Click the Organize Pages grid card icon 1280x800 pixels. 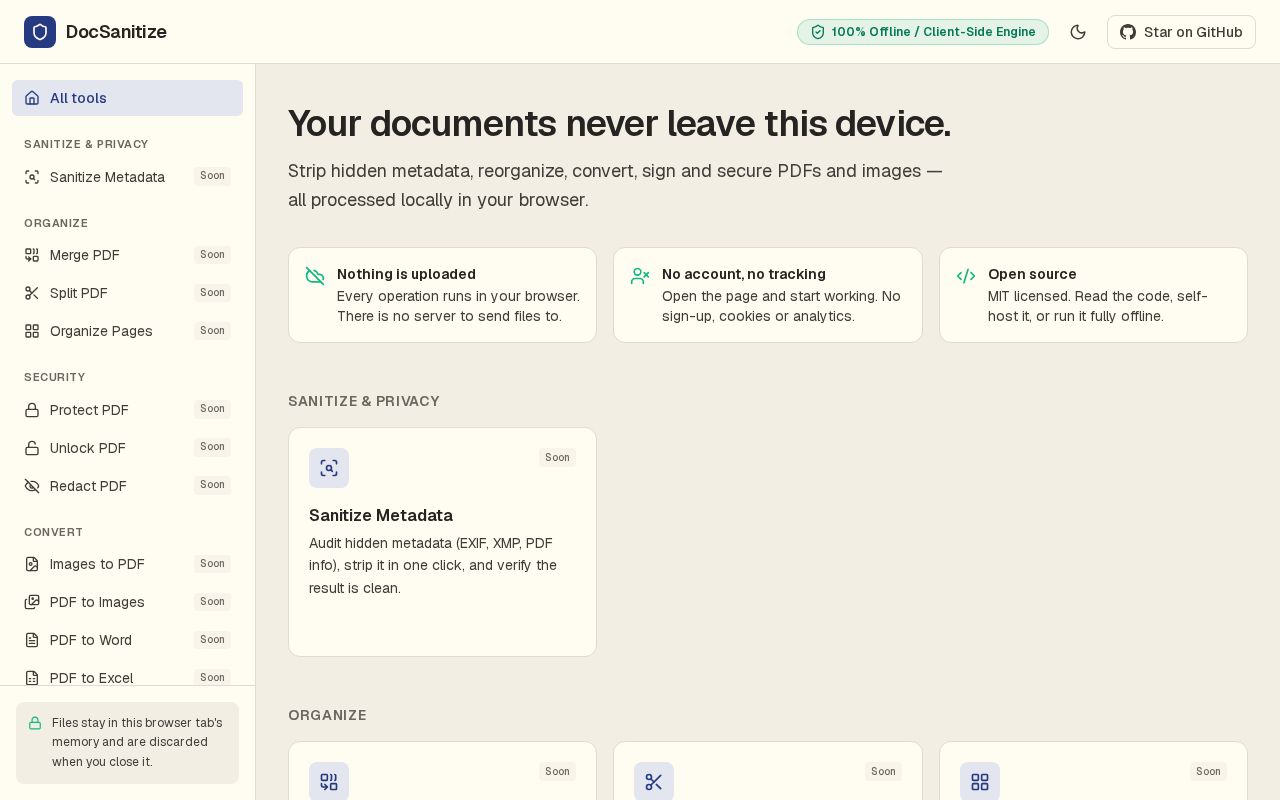click(x=980, y=782)
